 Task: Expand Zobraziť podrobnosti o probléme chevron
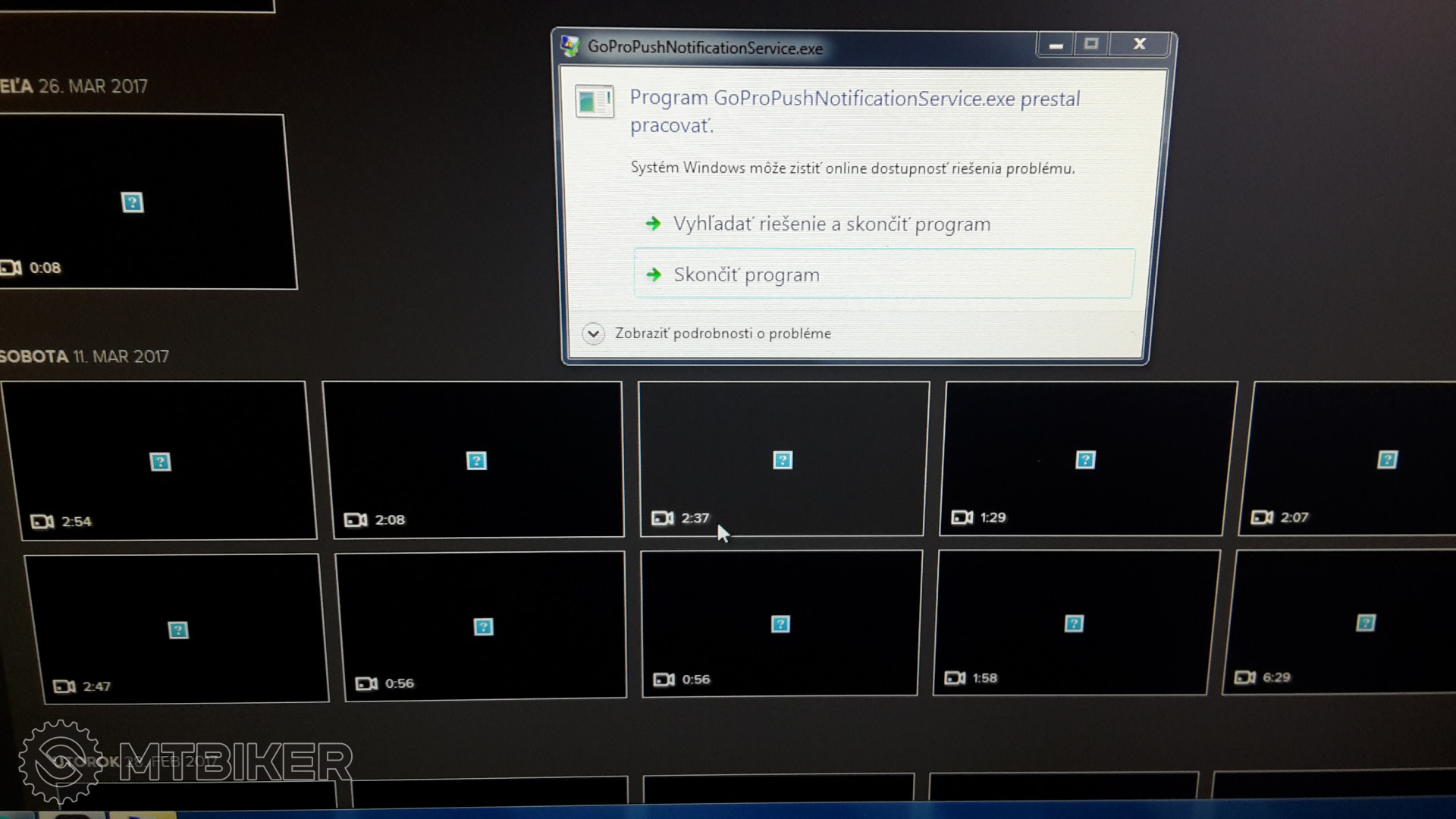(x=593, y=334)
